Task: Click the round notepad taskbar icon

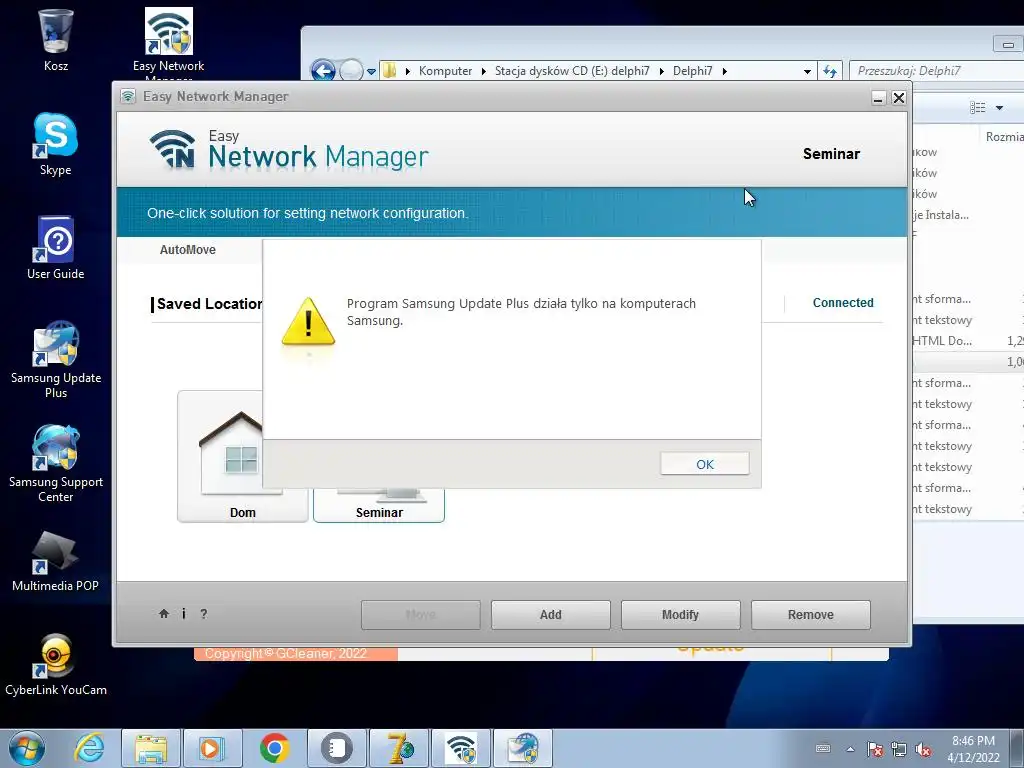Action: click(x=336, y=748)
